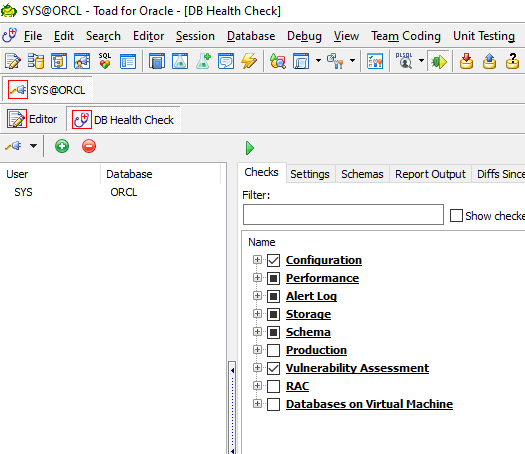This screenshot has height=454, width=525.
Task: Click the tools and wrench toolbar icon
Action: (x=335, y=61)
